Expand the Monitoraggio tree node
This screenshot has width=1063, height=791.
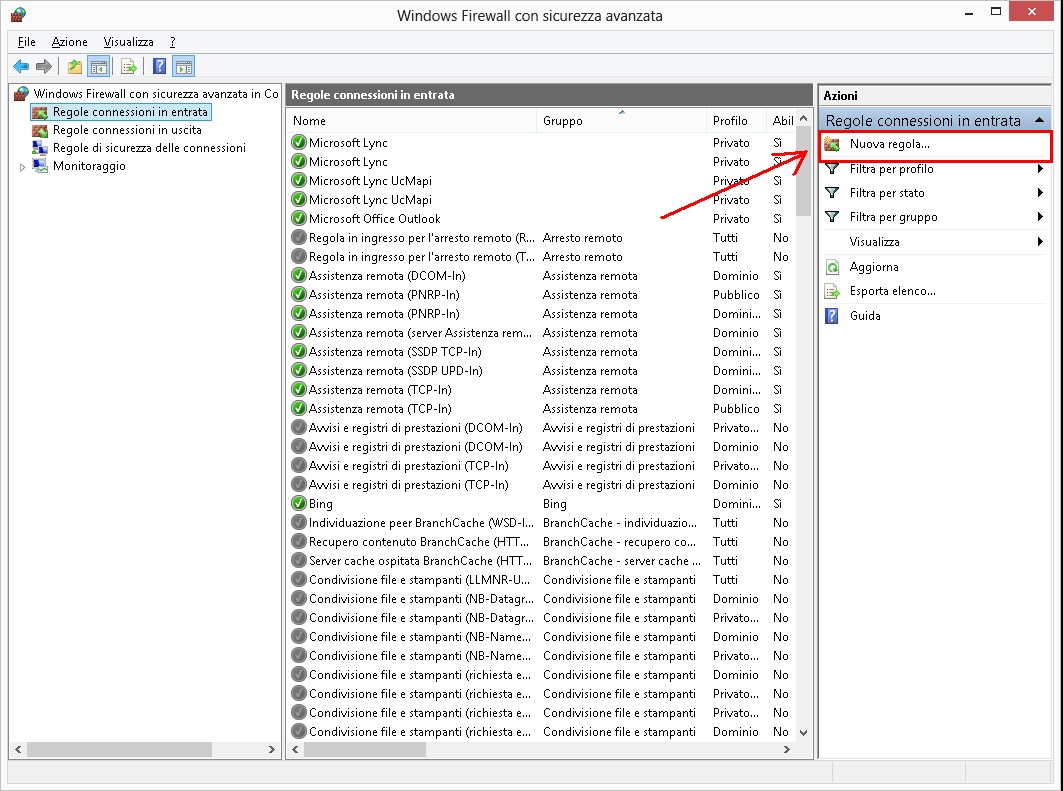23,167
